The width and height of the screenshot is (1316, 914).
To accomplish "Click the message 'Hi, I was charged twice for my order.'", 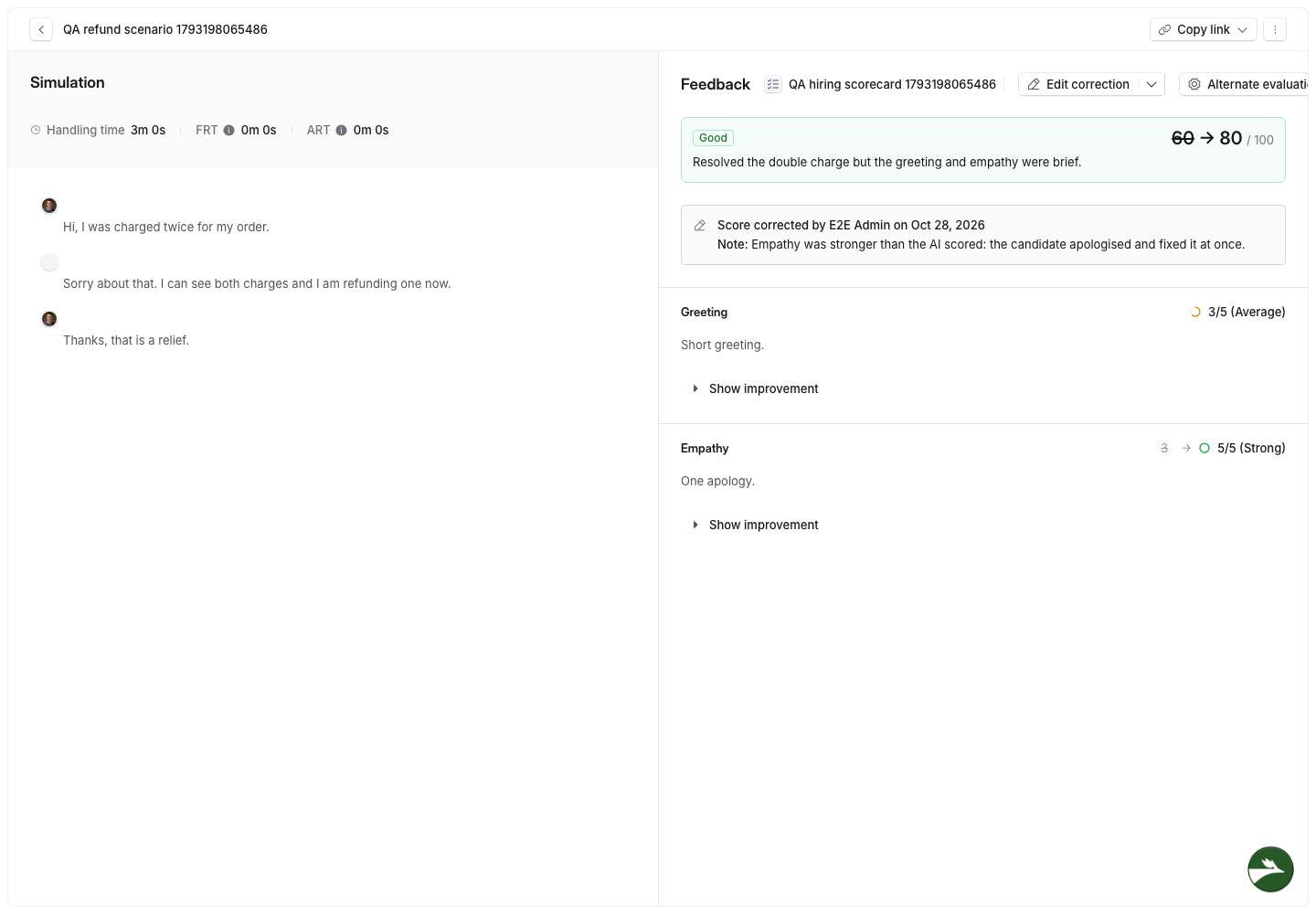I will coord(166,227).
